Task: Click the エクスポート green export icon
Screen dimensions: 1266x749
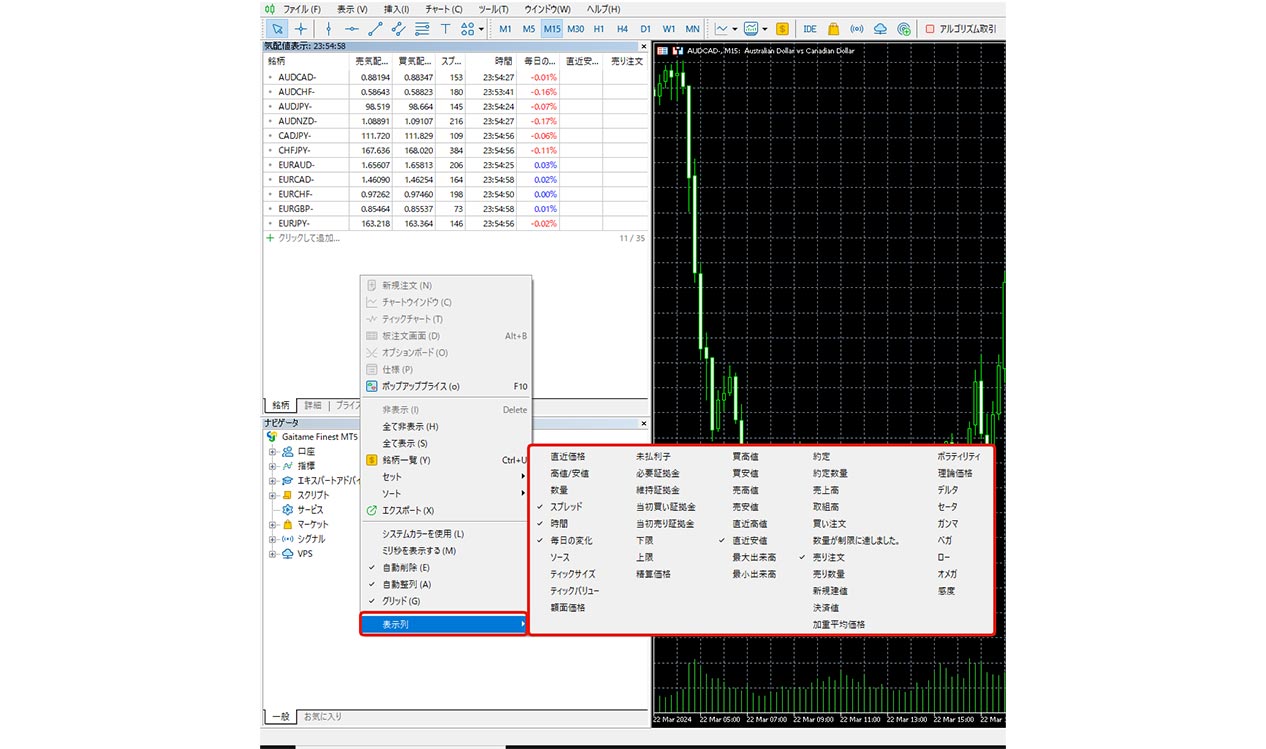Action: tap(372, 510)
